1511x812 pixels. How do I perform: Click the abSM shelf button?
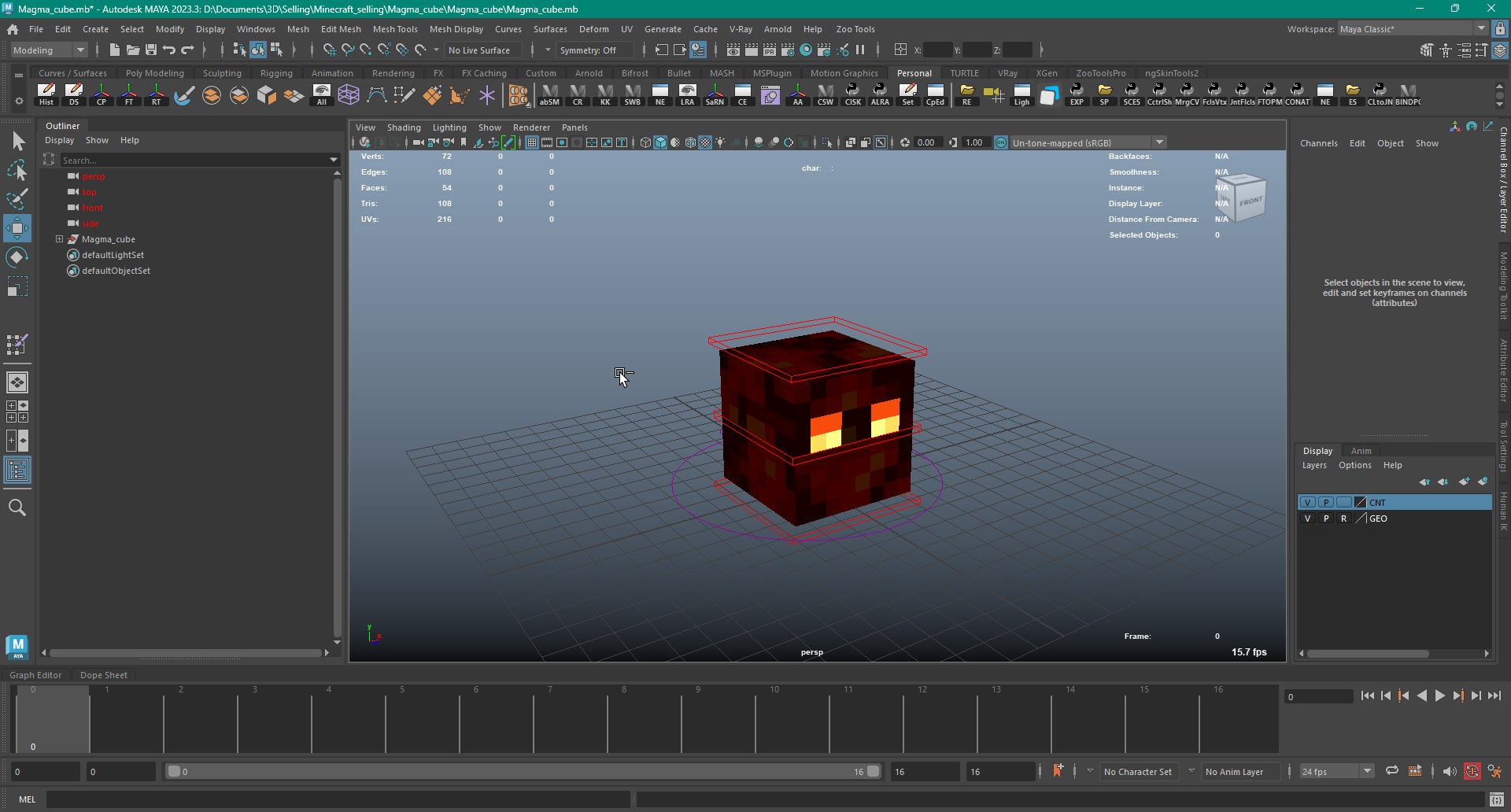click(549, 94)
